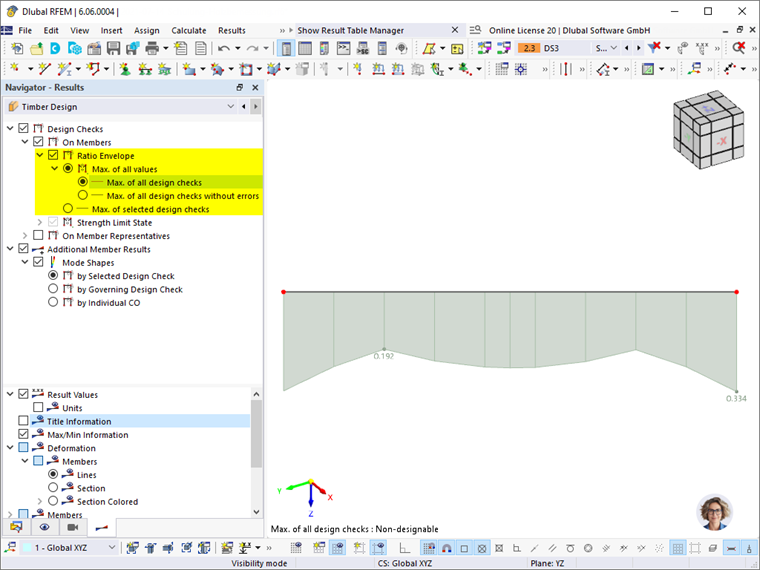760x570 pixels.
Task: Click the view cube in the viewport
Action: click(708, 129)
